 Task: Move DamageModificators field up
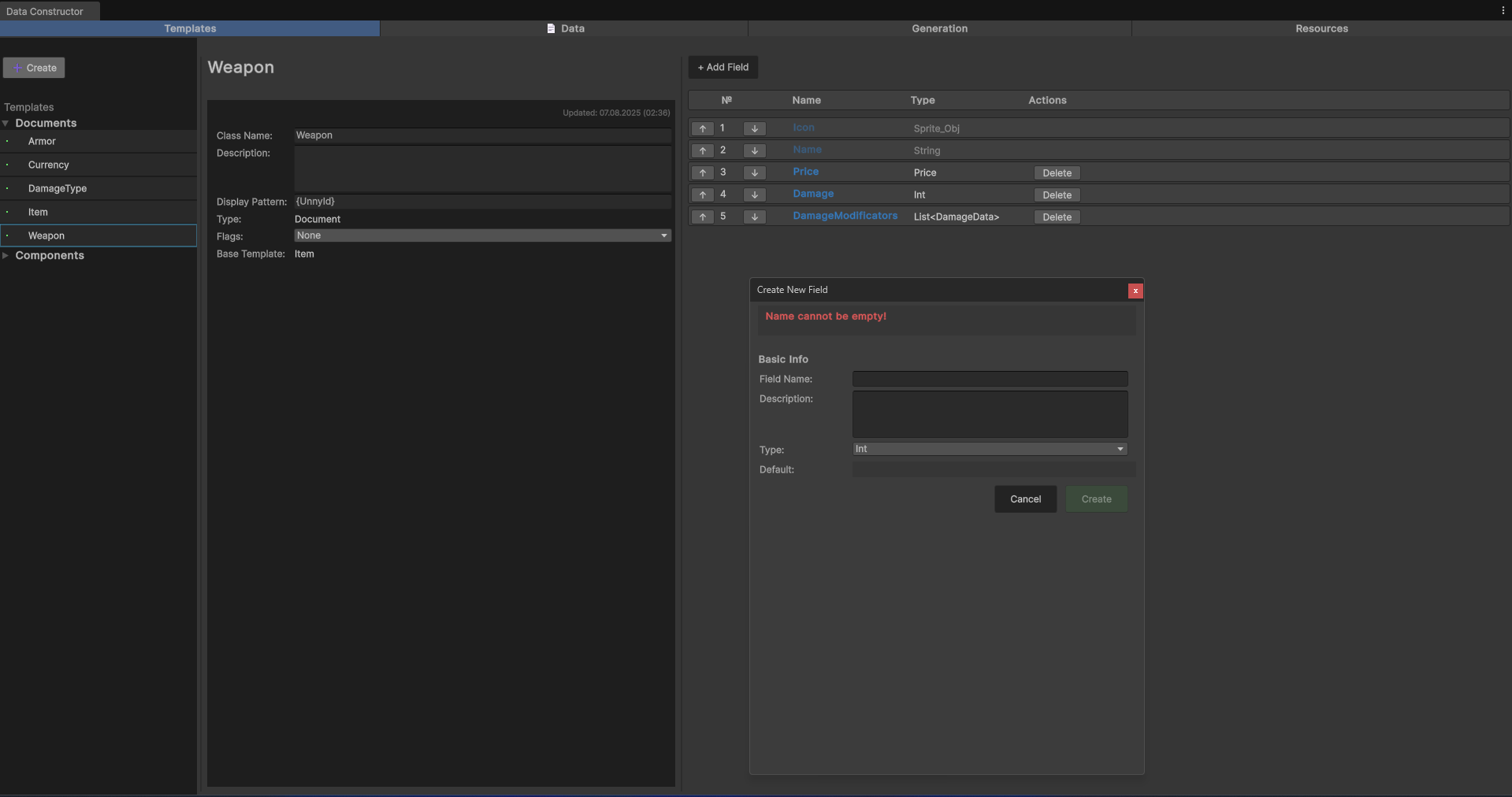702,217
